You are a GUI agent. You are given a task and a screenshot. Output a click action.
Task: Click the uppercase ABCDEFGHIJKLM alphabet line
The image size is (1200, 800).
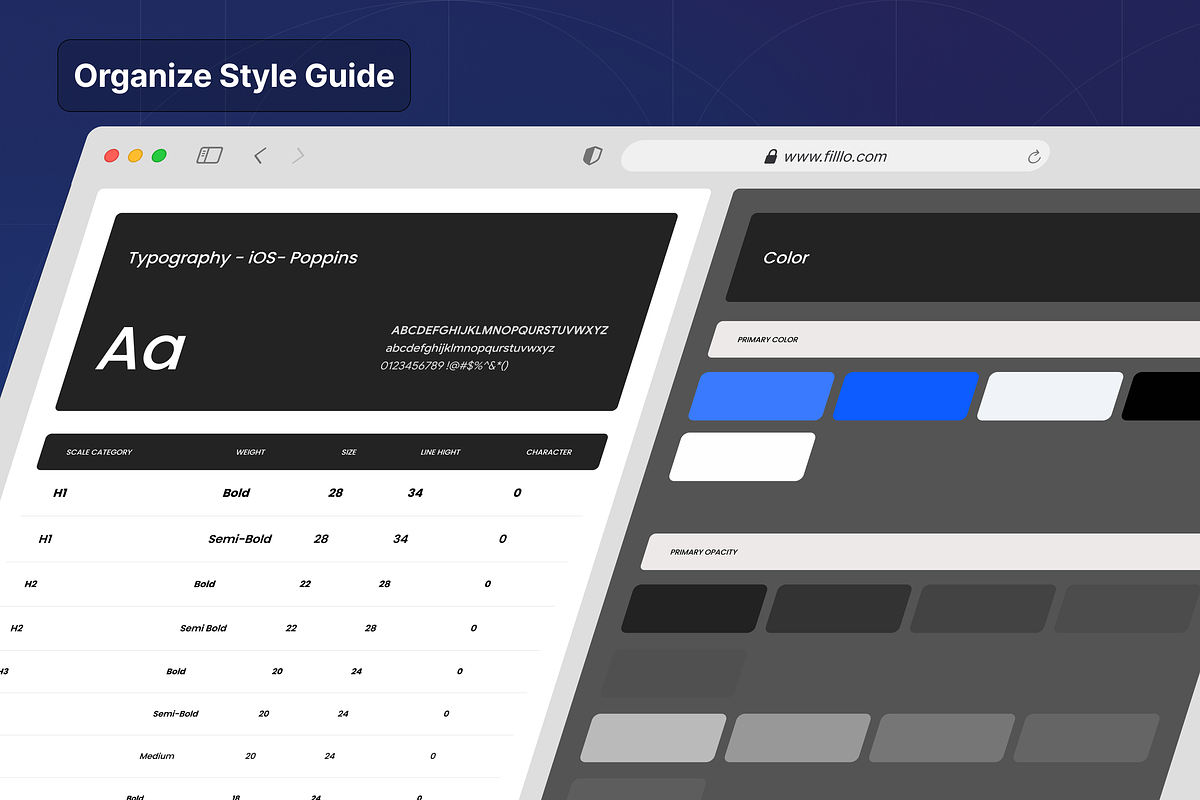pos(499,330)
